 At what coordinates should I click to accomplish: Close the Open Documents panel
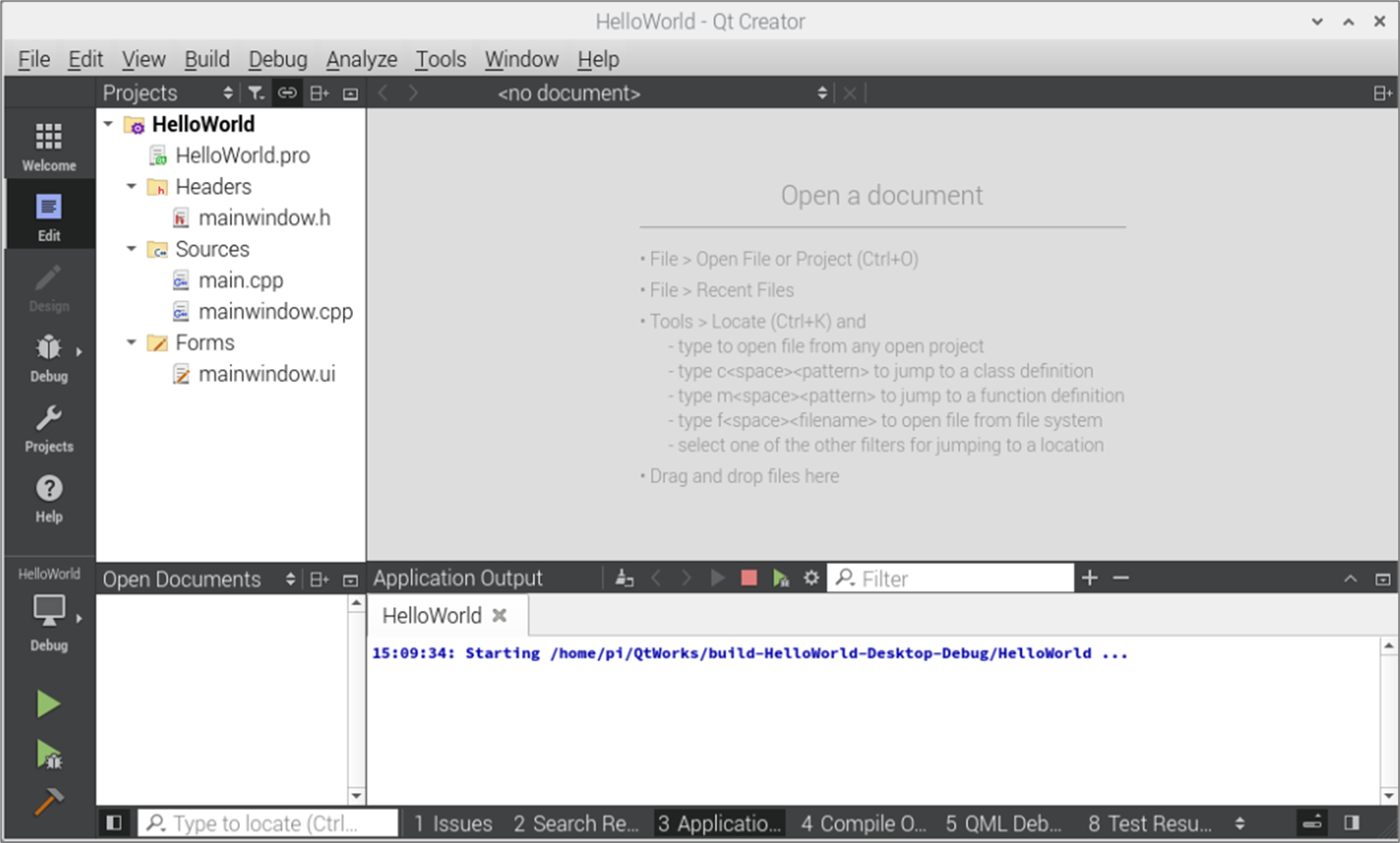pos(350,580)
